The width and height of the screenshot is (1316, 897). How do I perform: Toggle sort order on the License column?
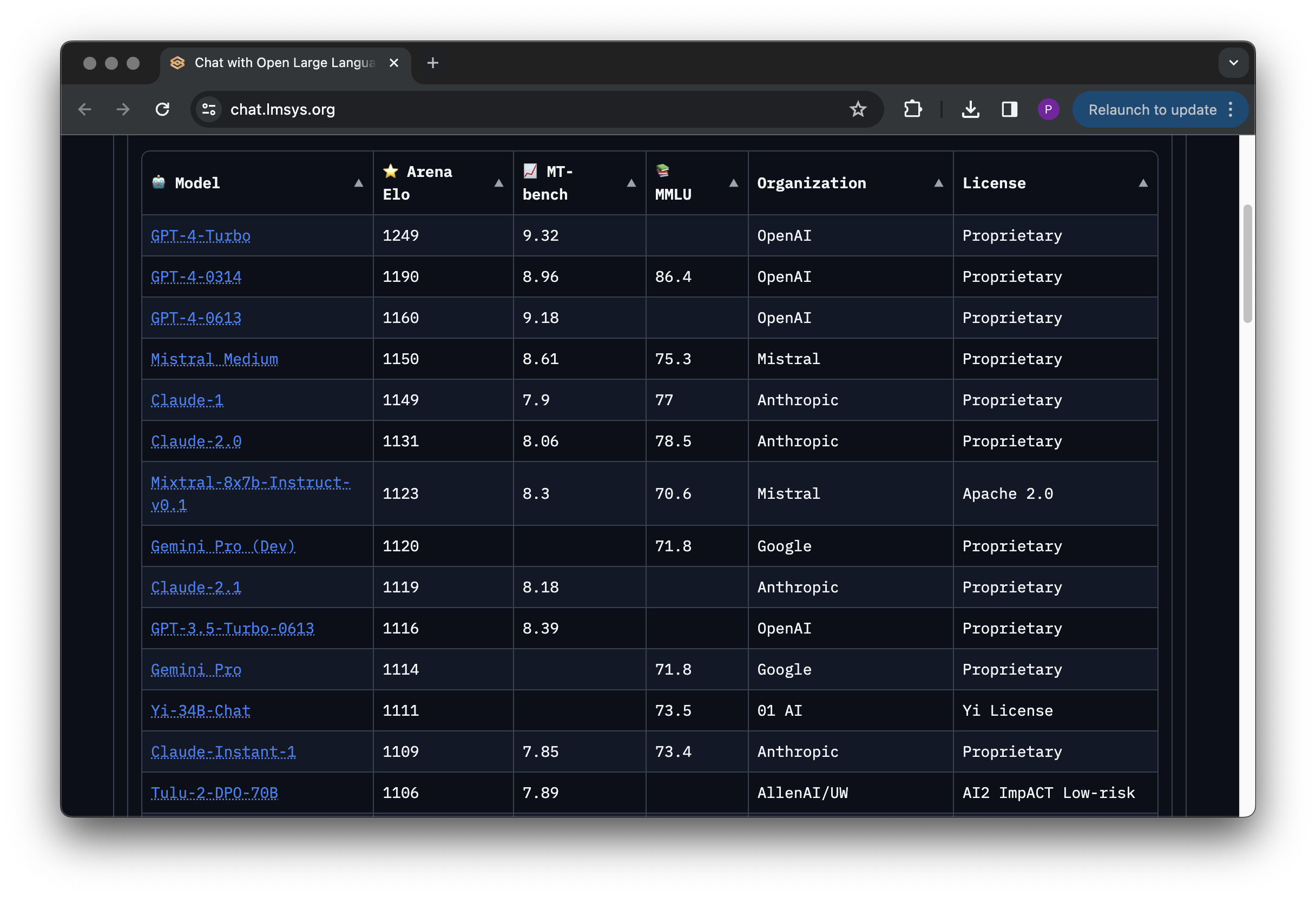1143,183
